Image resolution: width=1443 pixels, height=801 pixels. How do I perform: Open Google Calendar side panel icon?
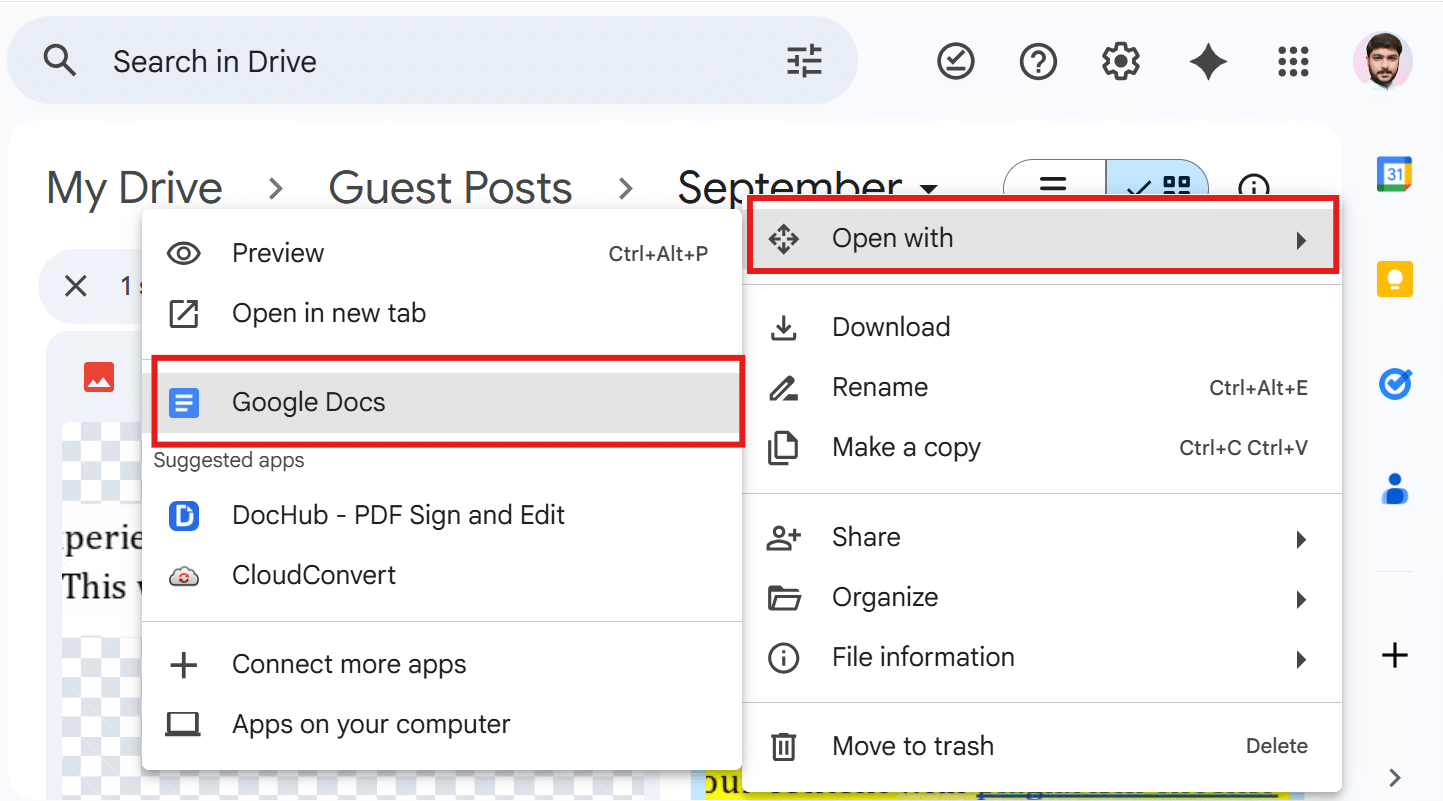1394,174
